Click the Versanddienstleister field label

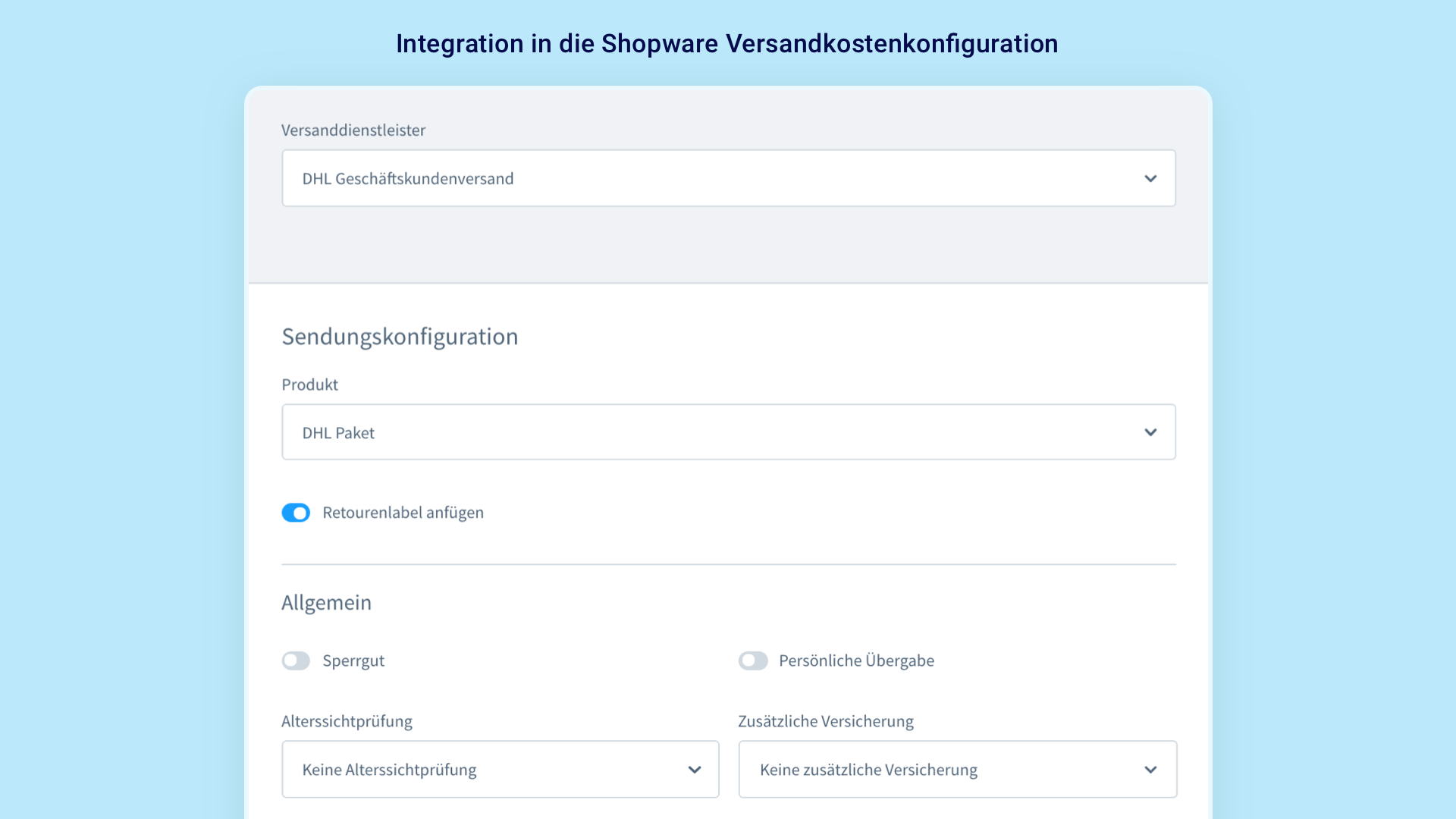coord(353,130)
